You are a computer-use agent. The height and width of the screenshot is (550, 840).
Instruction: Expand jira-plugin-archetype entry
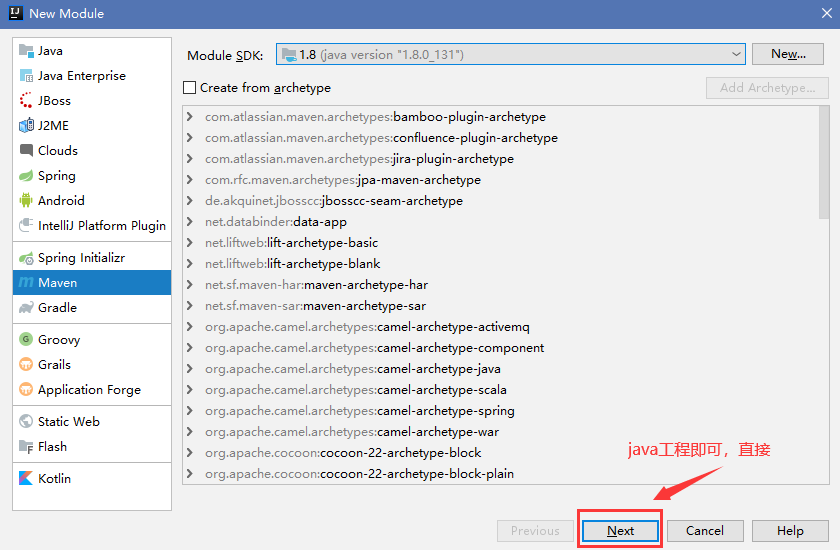190,159
